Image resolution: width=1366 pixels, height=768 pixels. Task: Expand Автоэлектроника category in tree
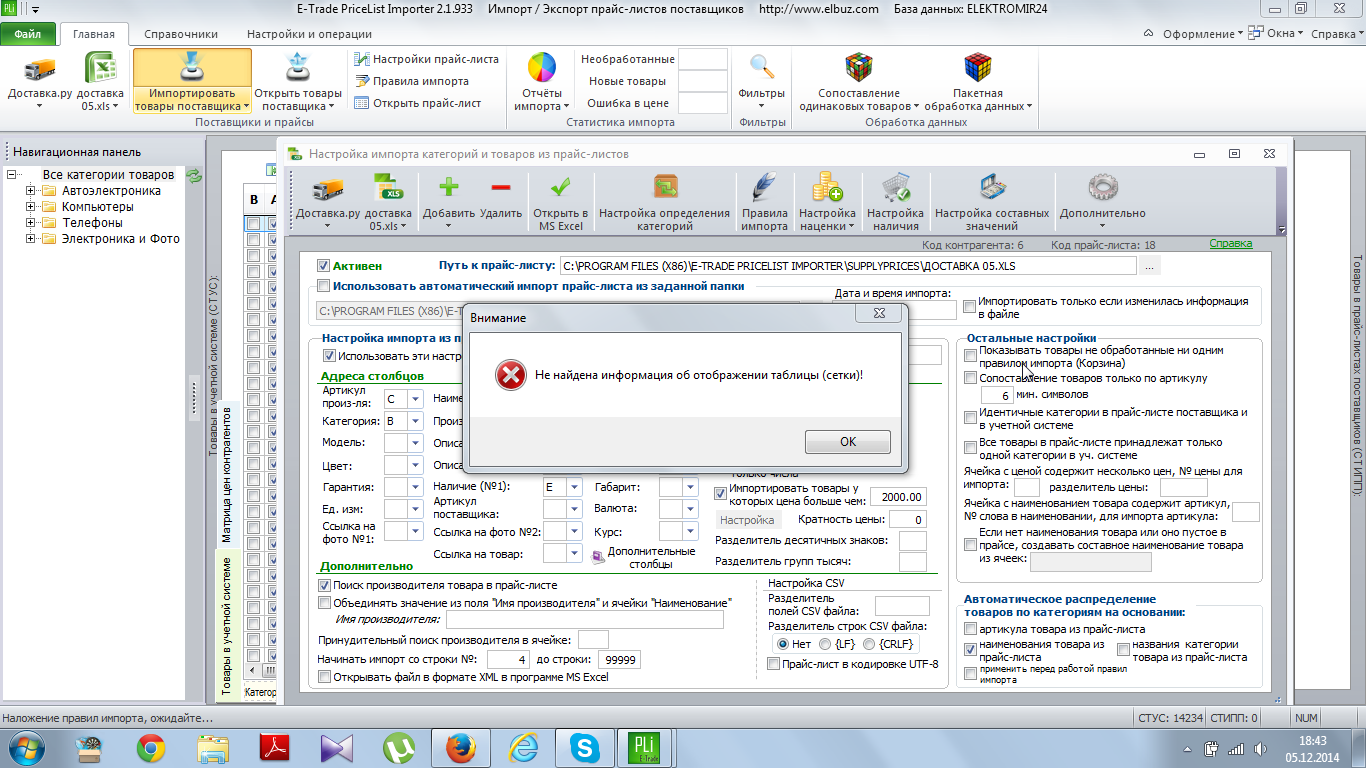(x=31, y=191)
